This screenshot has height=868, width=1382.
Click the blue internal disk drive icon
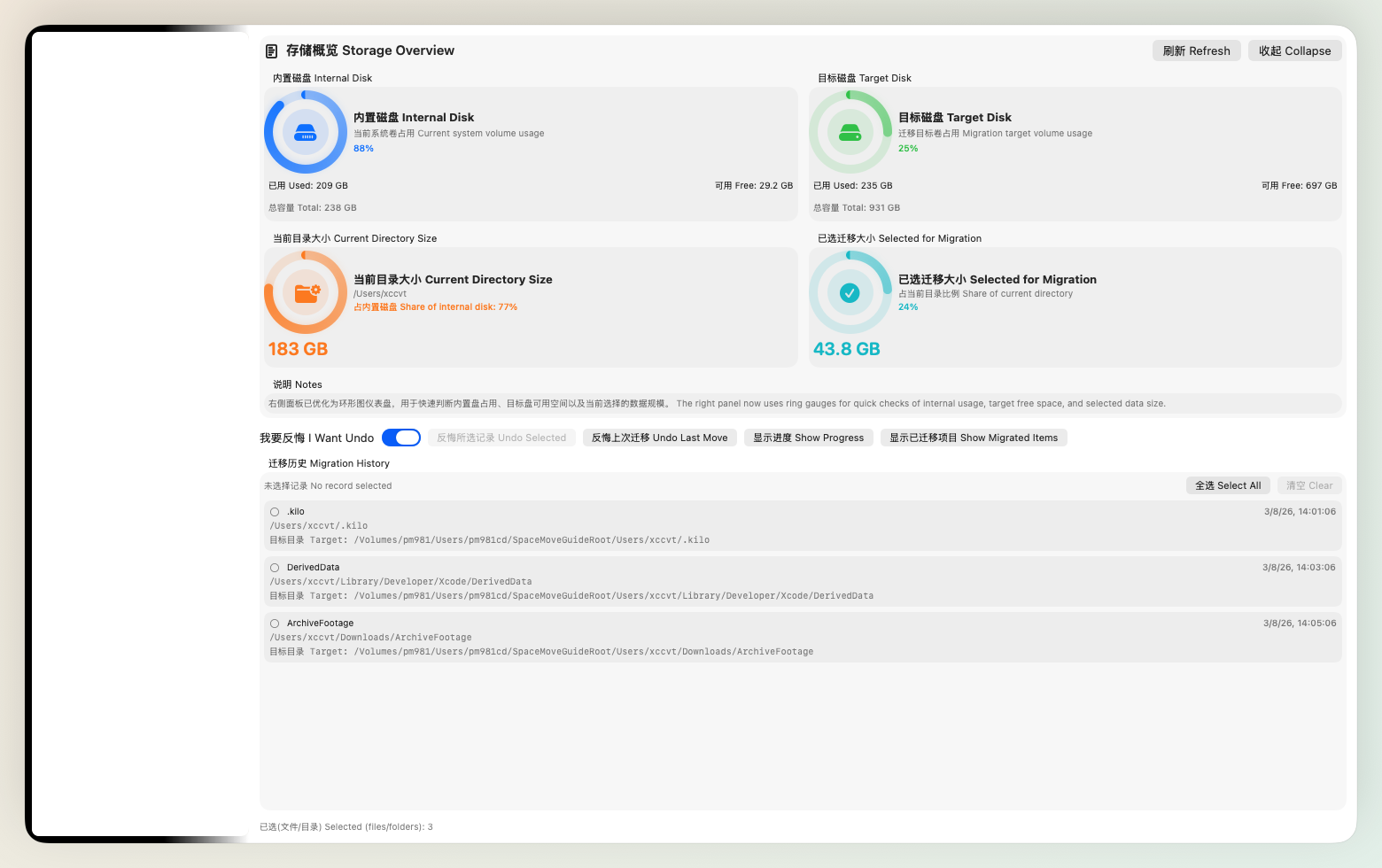pos(306,132)
